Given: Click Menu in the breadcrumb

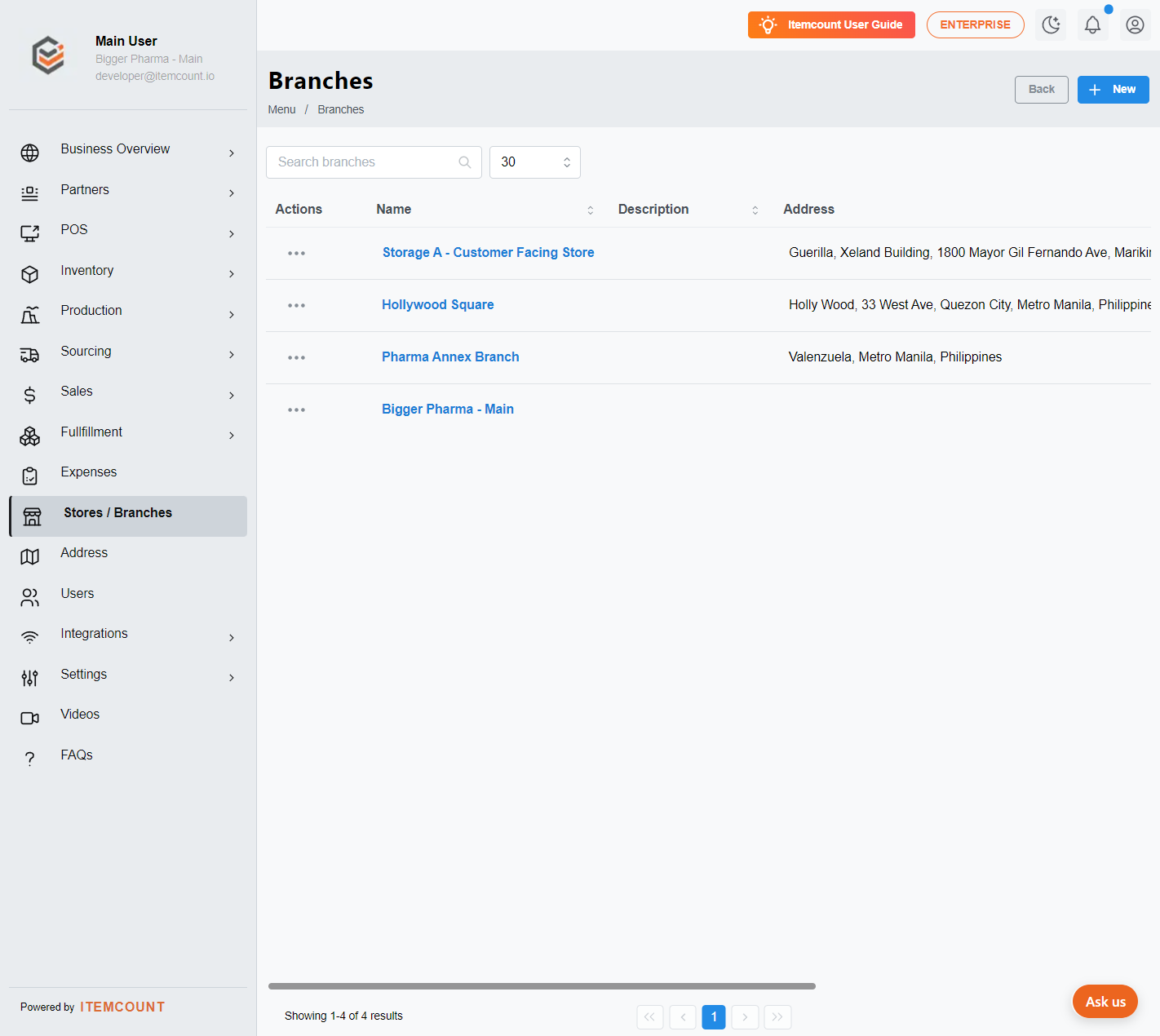Looking at the screenshot, I should [x=281, y=109].
